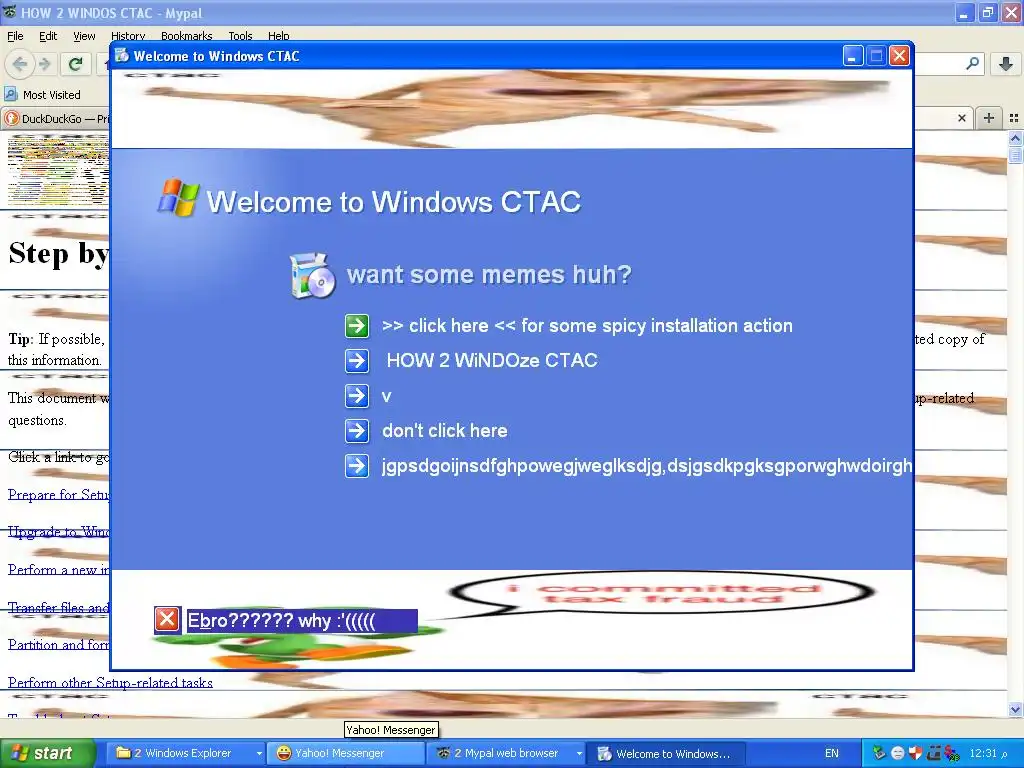This screenshot has width=1024, height=768.
Task: Click the blue arrow beside don't click here
Action: coord(357,430)
